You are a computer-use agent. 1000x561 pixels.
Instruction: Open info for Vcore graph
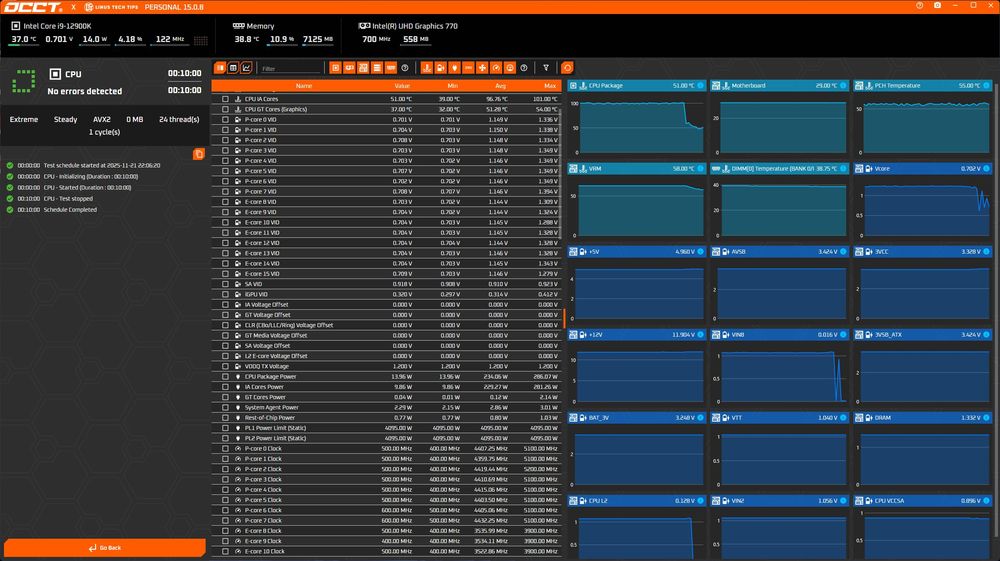pos(986,168)
